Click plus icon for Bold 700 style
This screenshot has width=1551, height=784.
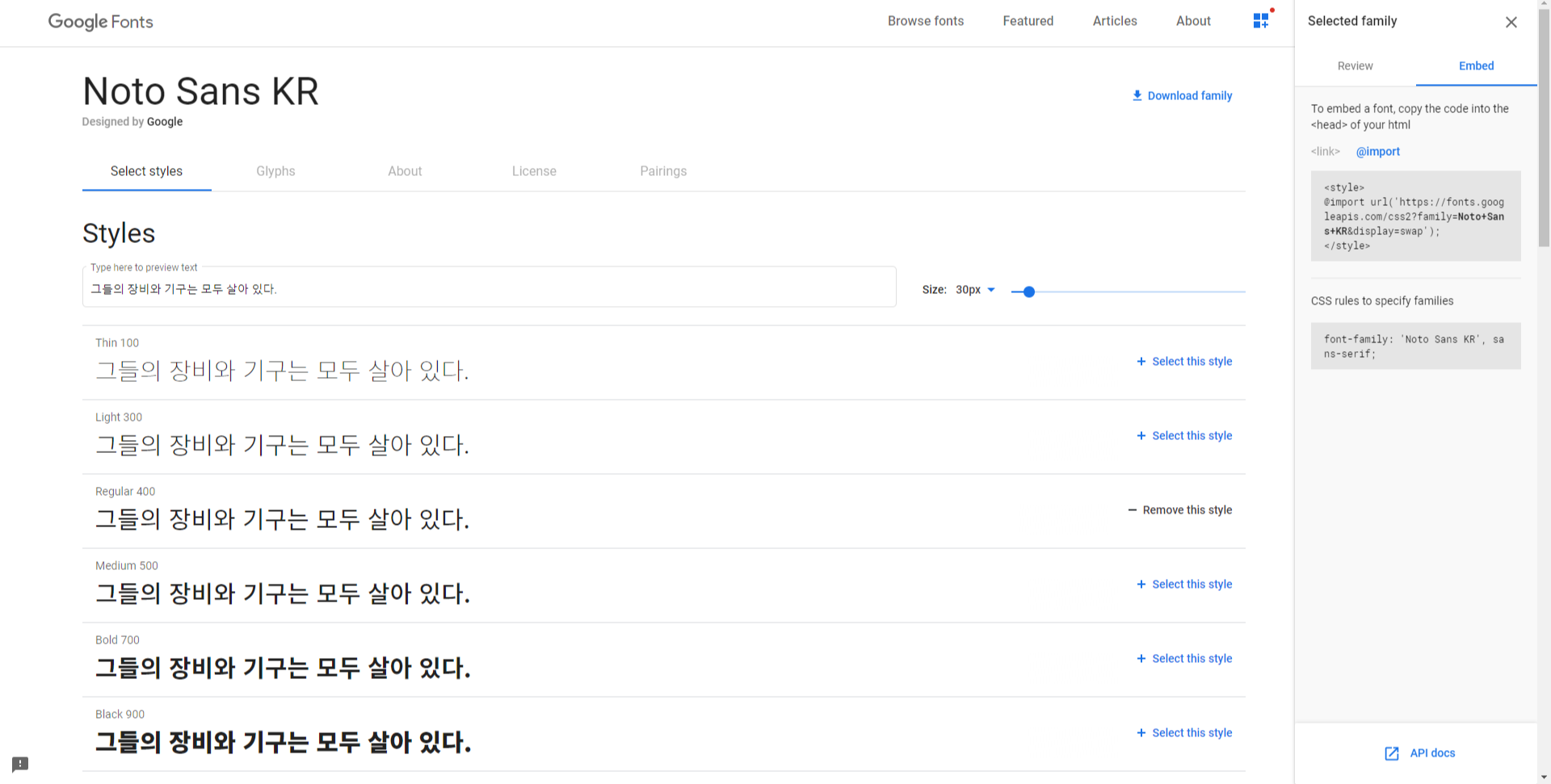pyautogui.click(x=1141, y=659)
